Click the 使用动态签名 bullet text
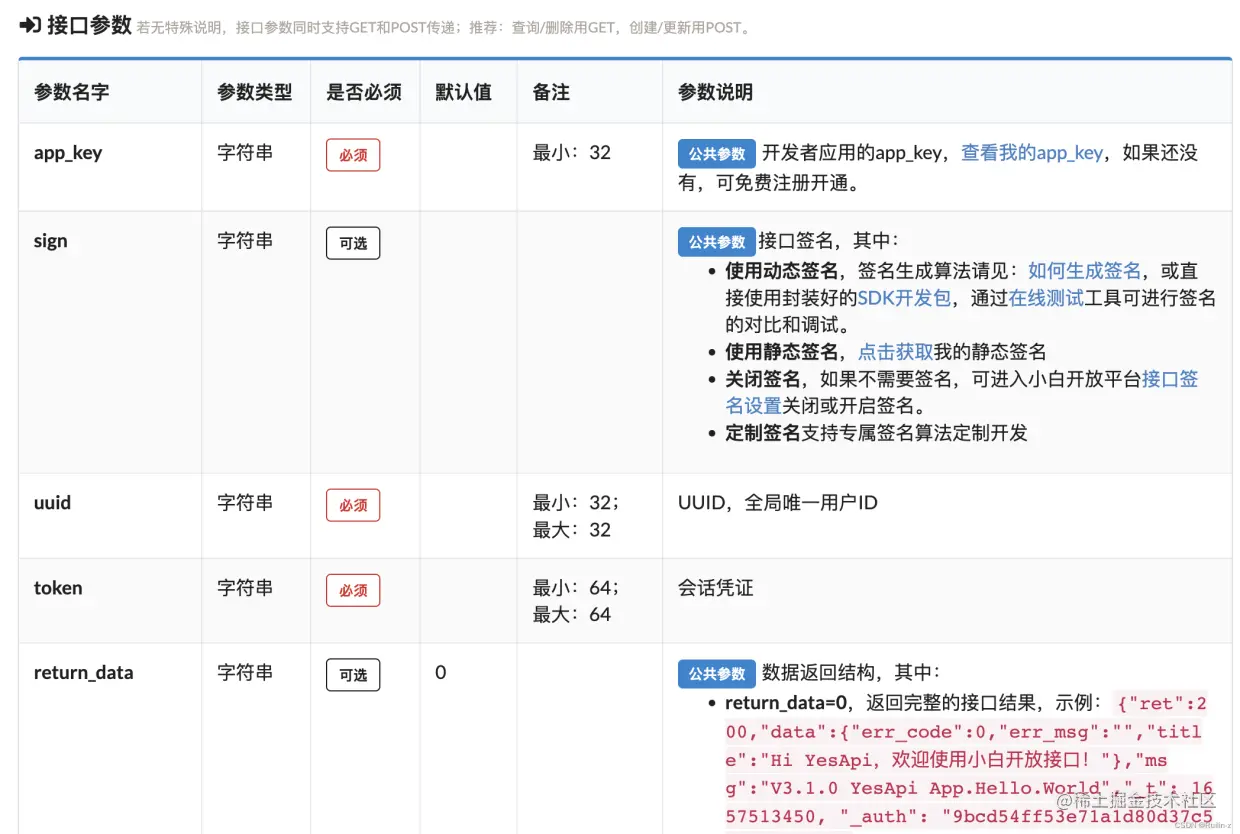This screenshot has width=1240, height=834. [x=782, y=271]
